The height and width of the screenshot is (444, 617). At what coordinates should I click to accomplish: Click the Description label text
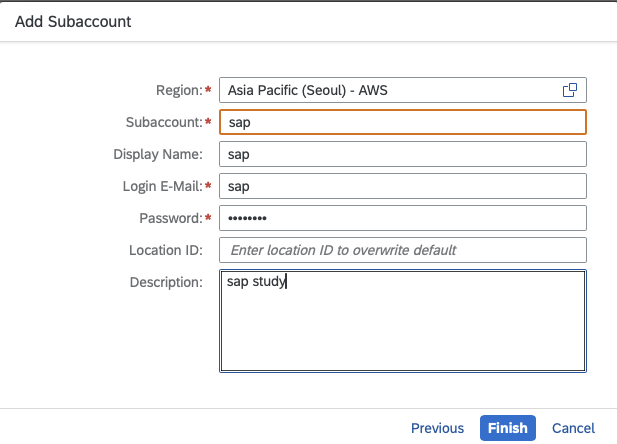tap(166, 282)
